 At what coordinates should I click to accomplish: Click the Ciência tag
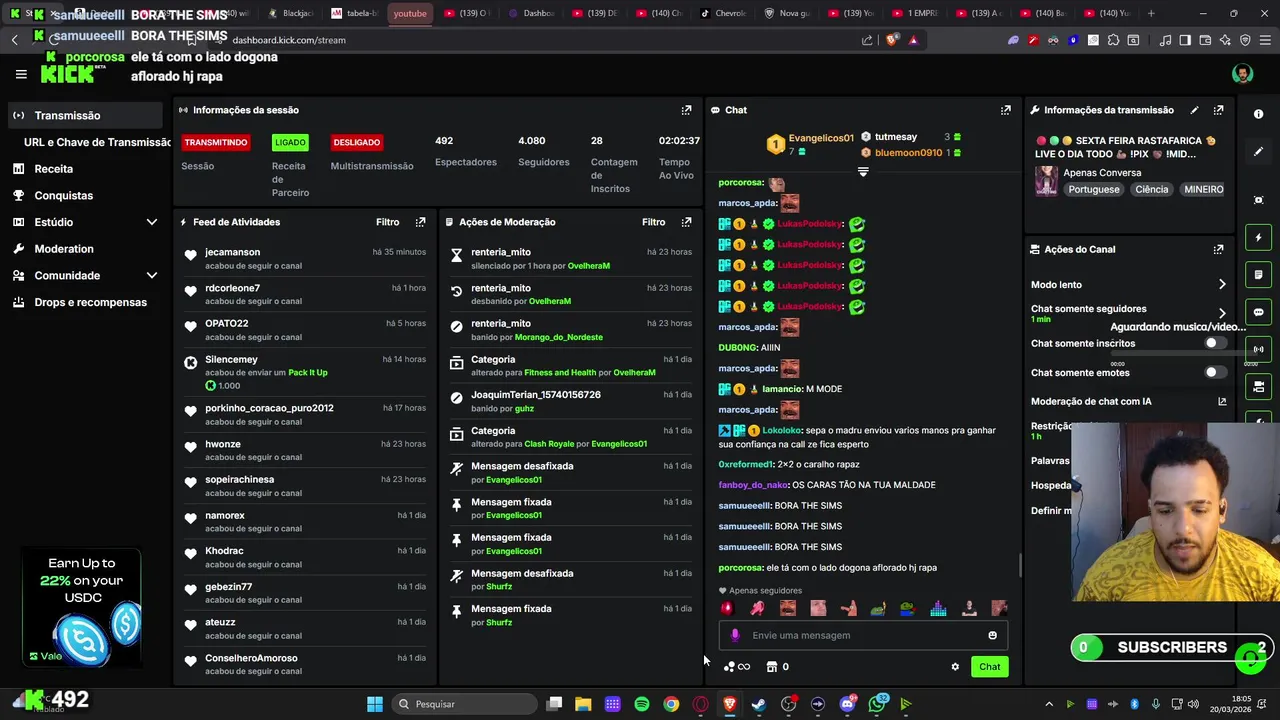click(1151, 189)
